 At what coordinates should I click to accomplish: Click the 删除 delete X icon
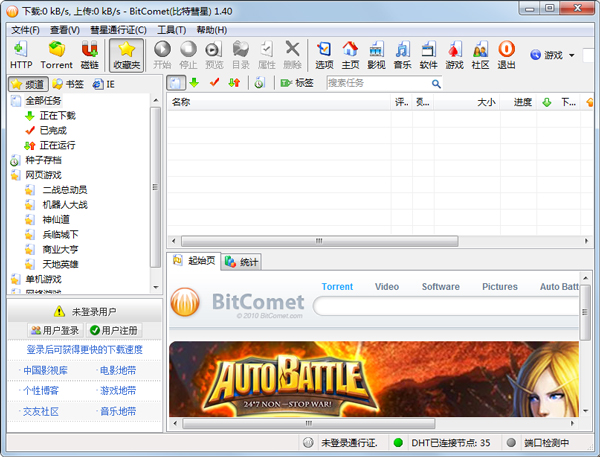pyautogui.click(x=292, y=55)
